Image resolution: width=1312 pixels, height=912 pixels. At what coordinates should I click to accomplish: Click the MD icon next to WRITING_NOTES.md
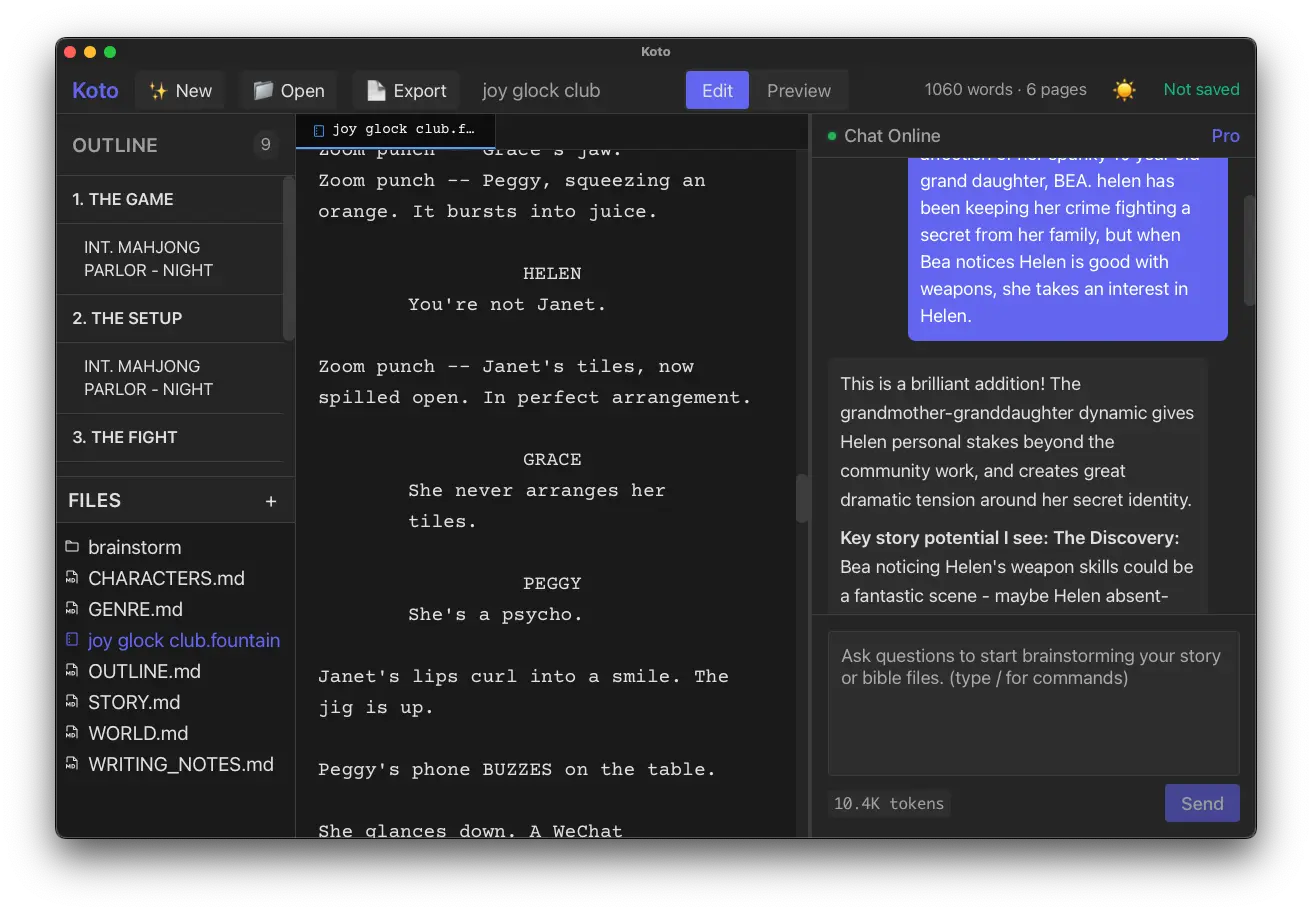tap(71, 764)
